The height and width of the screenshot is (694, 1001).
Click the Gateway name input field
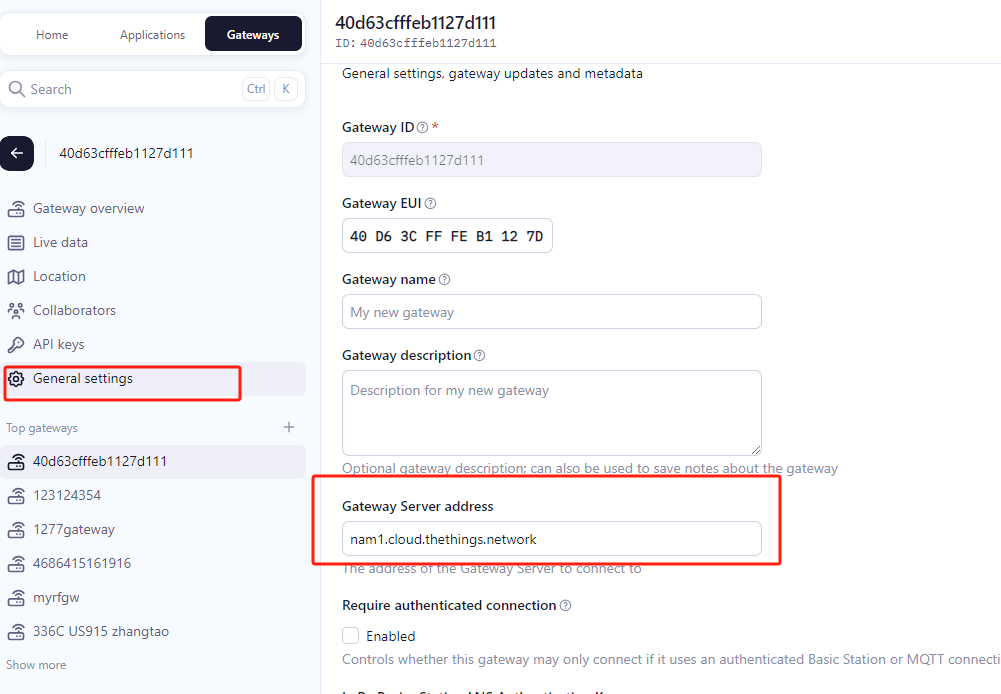point(552,312)
